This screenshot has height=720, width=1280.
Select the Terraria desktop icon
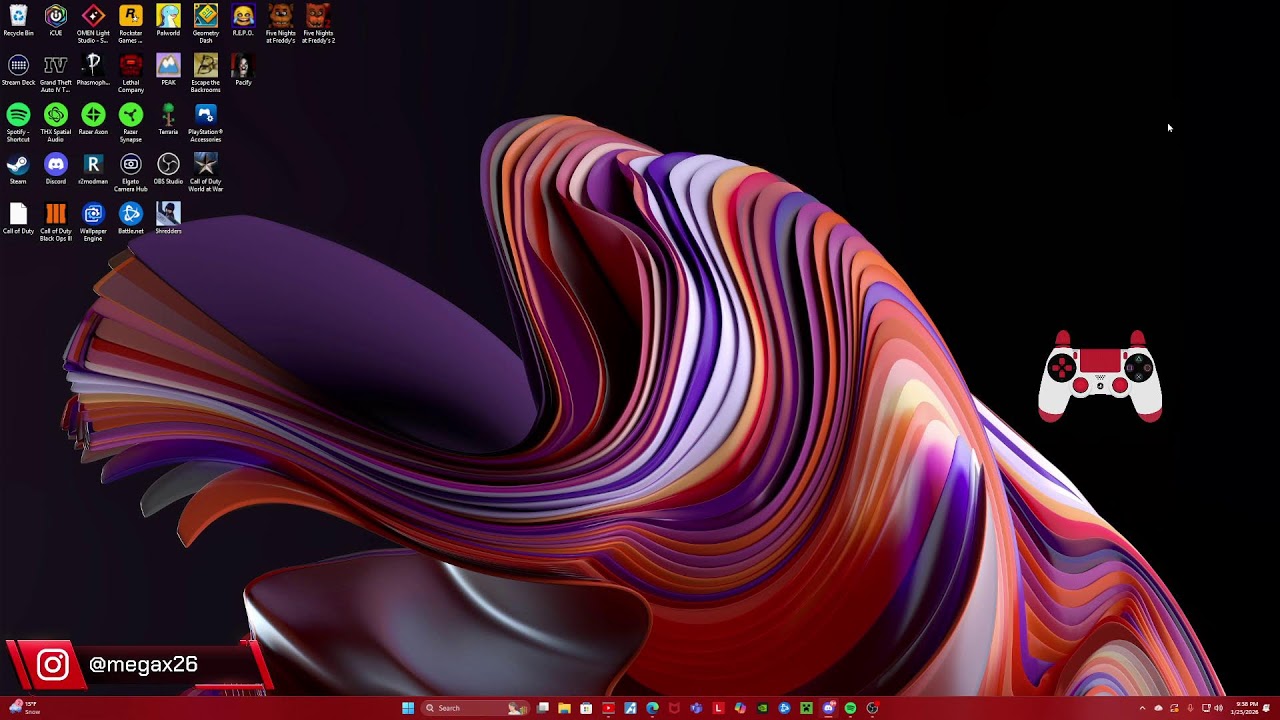click(168, 120)
